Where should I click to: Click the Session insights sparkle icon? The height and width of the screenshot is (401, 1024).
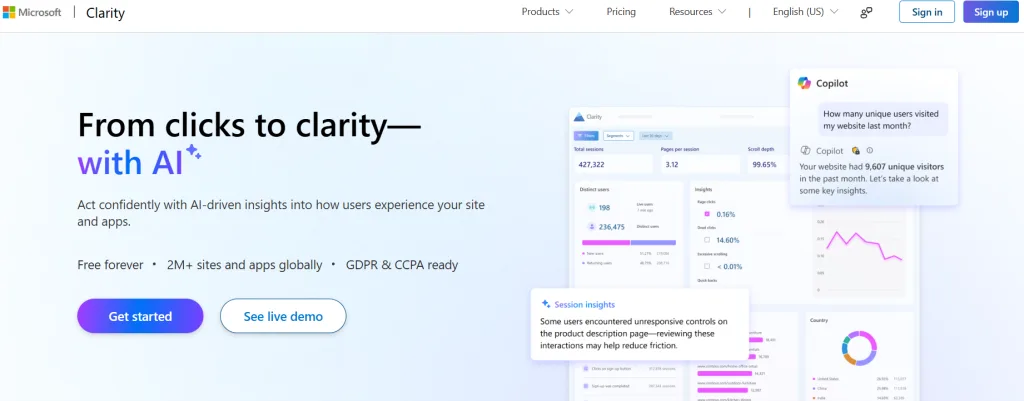(546, 304)
